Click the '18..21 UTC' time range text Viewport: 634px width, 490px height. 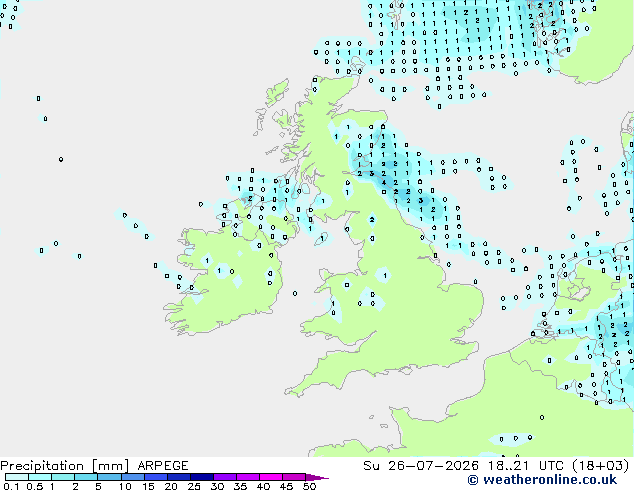click(x=525, y=466)
